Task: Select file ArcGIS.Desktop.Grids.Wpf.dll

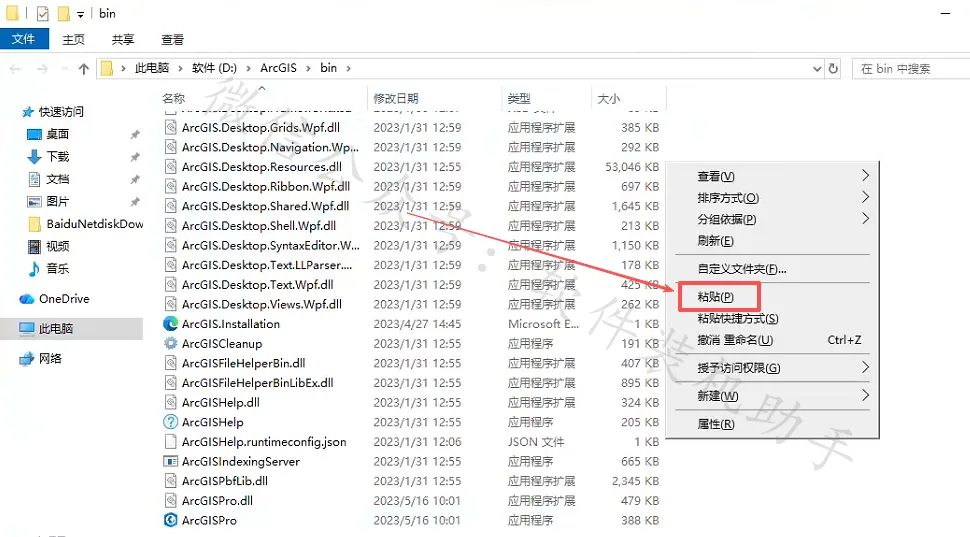Action: 260,127
